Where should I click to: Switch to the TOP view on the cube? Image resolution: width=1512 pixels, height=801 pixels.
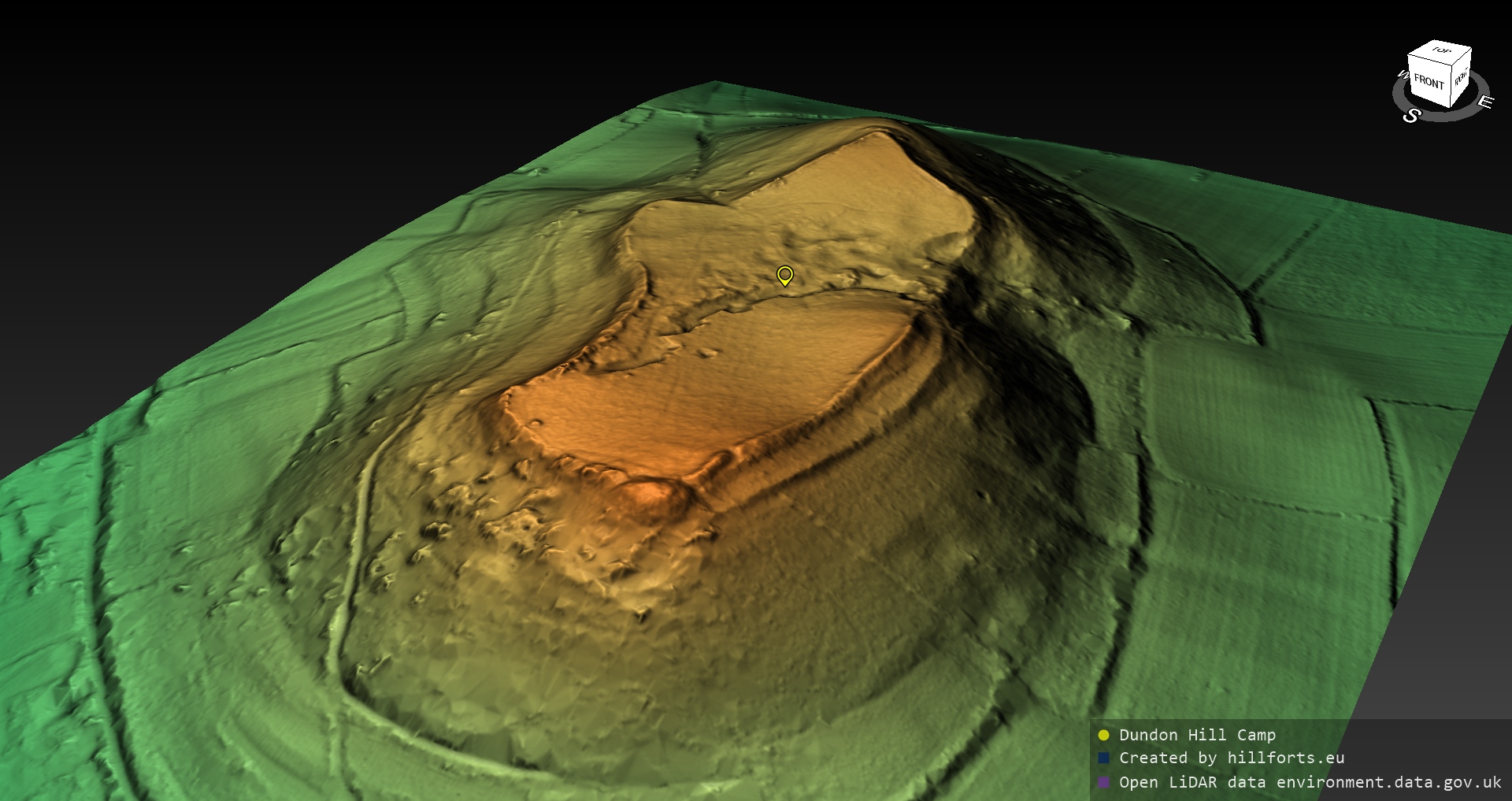point(1442,52)
